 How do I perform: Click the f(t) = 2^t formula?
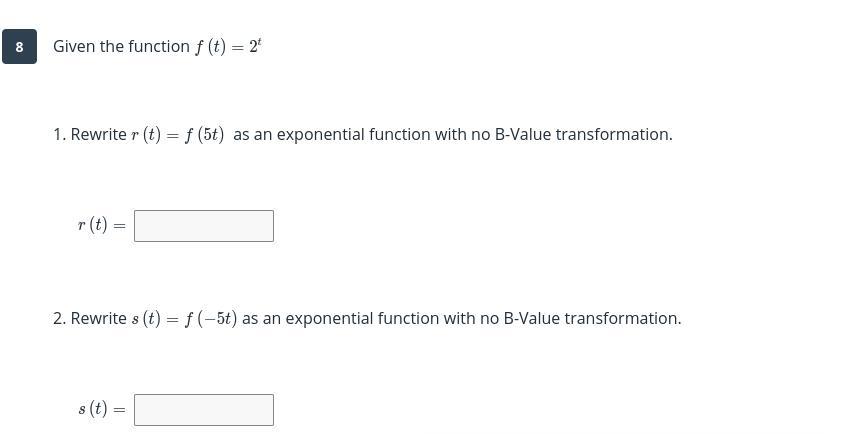227,47
